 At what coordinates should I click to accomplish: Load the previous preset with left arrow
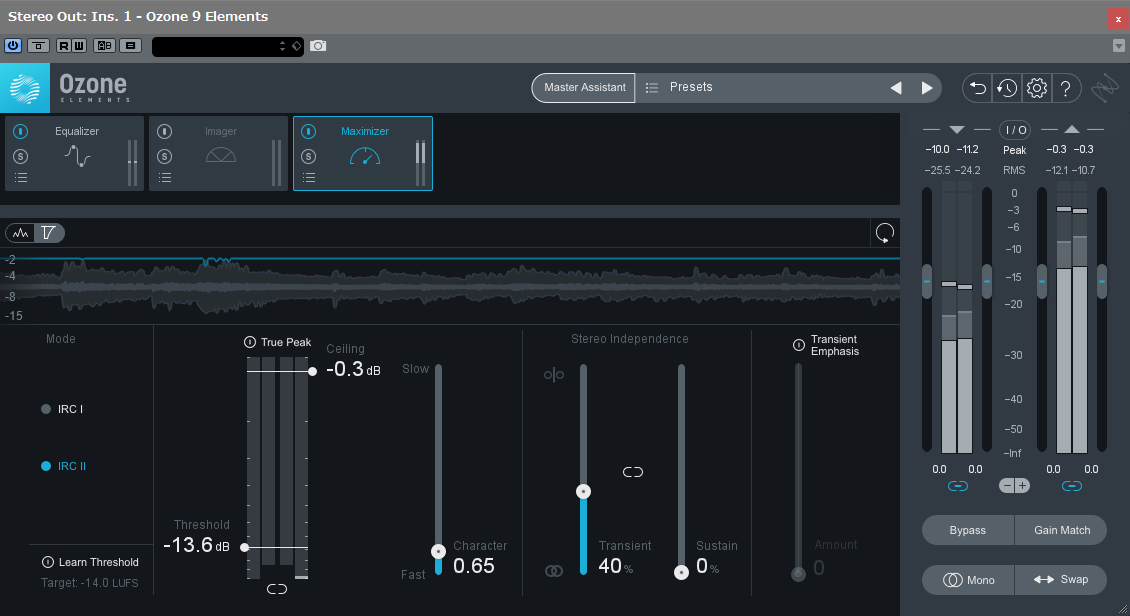pos(896,88)
